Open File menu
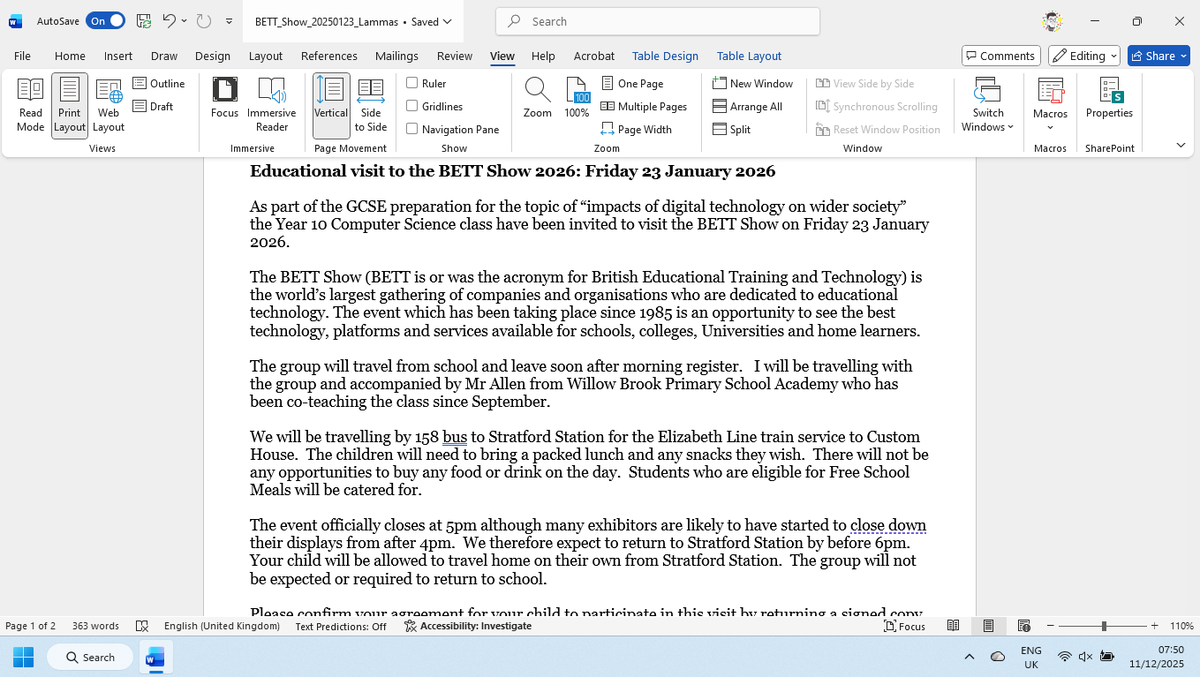The image size is (1200, 677). coord(22,56)
